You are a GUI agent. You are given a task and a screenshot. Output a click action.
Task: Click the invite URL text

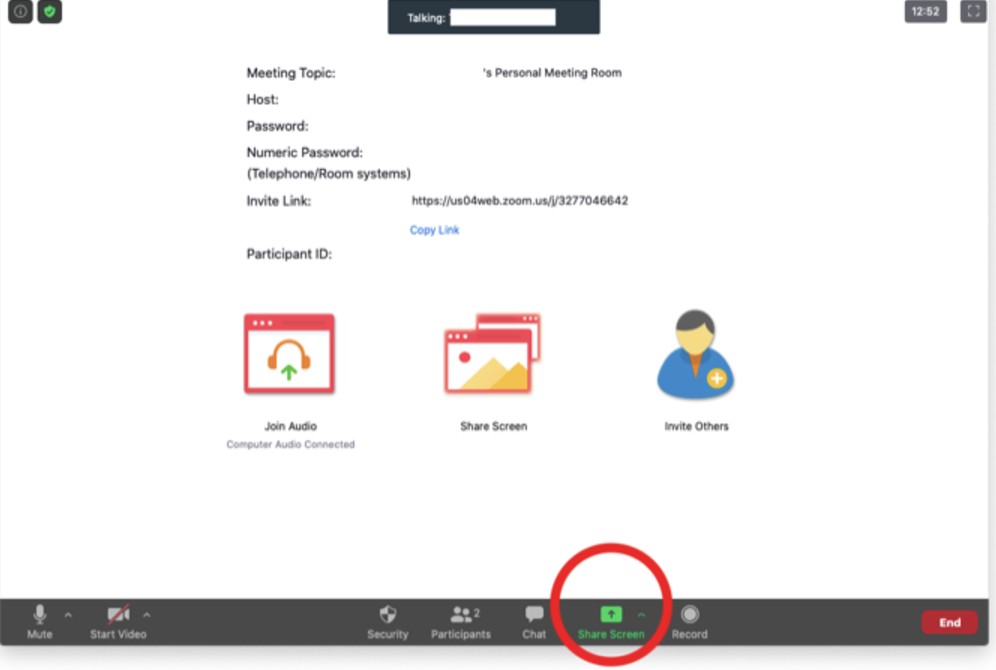[x=520, y=201]
